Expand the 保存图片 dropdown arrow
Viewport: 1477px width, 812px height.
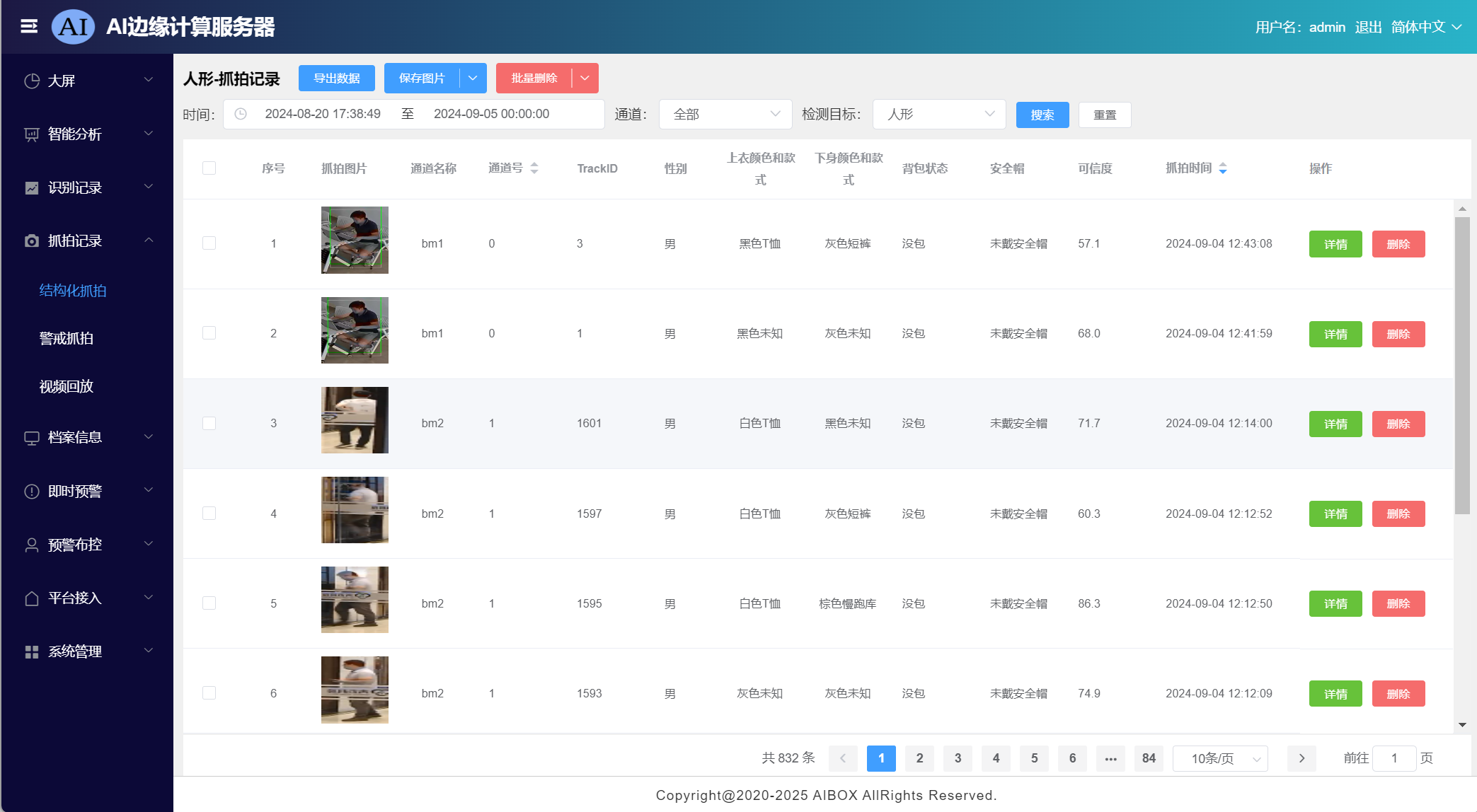click(473, 78)
